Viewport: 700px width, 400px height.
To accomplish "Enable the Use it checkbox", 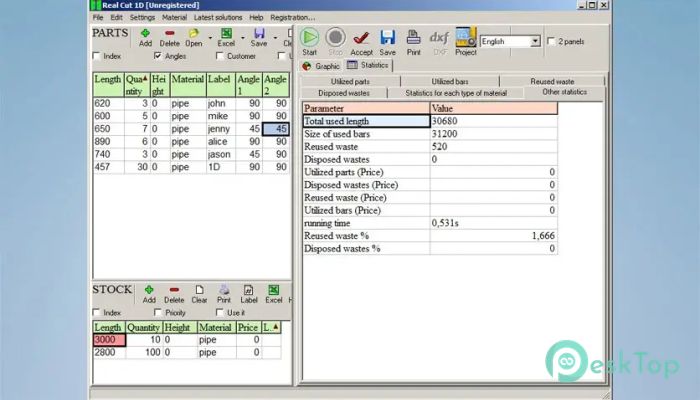I will click(220, 312).
